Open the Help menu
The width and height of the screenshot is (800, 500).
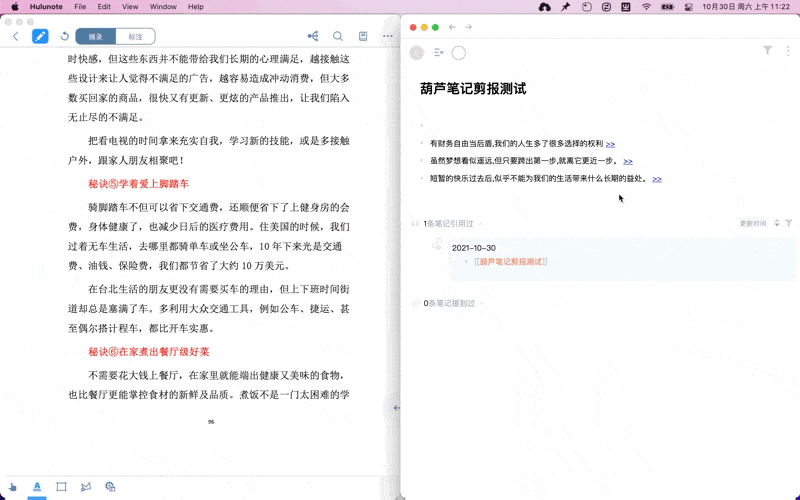point(195,7)
